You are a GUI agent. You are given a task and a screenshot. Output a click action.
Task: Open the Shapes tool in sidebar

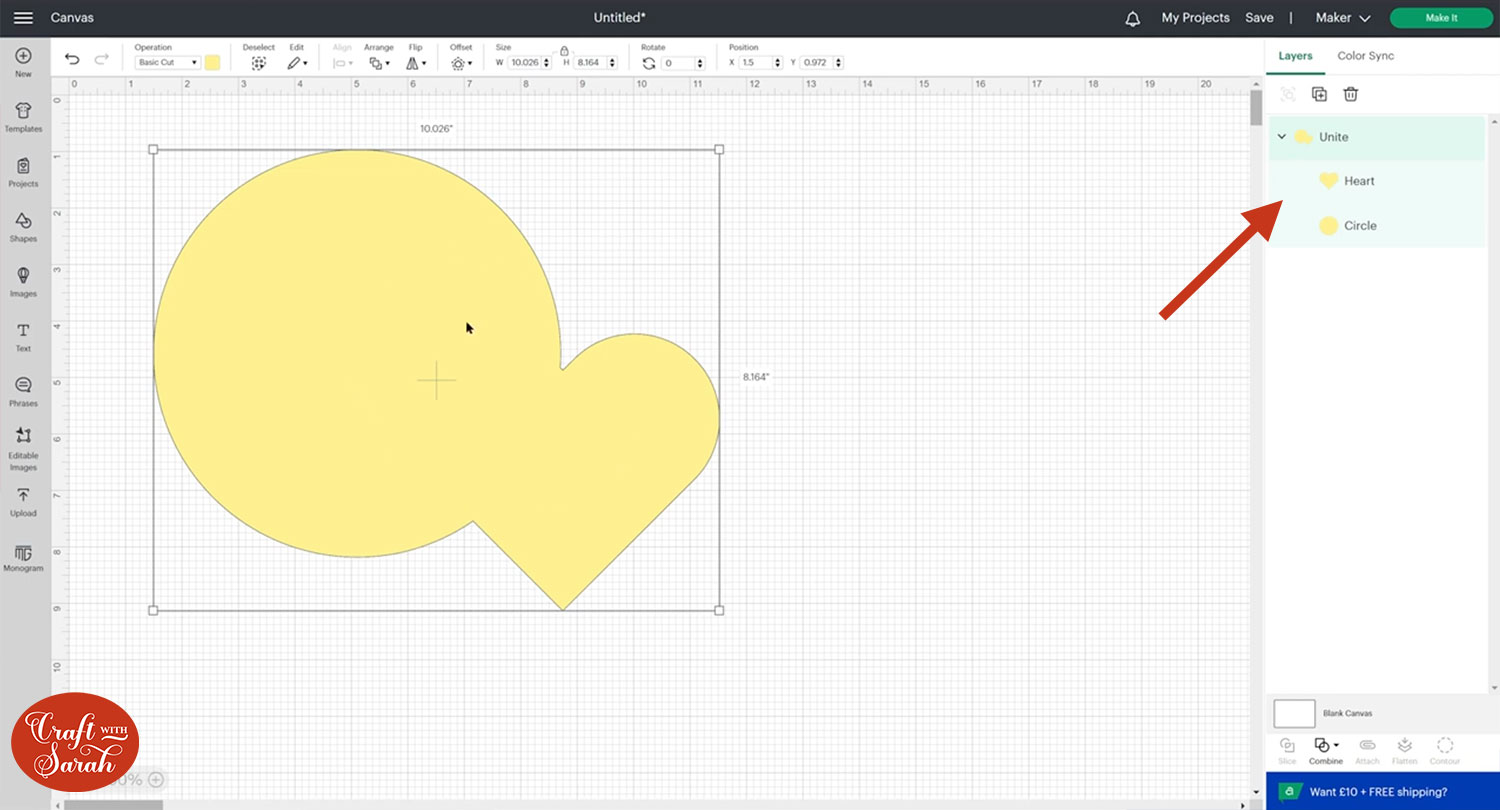[x=23, y=226]
